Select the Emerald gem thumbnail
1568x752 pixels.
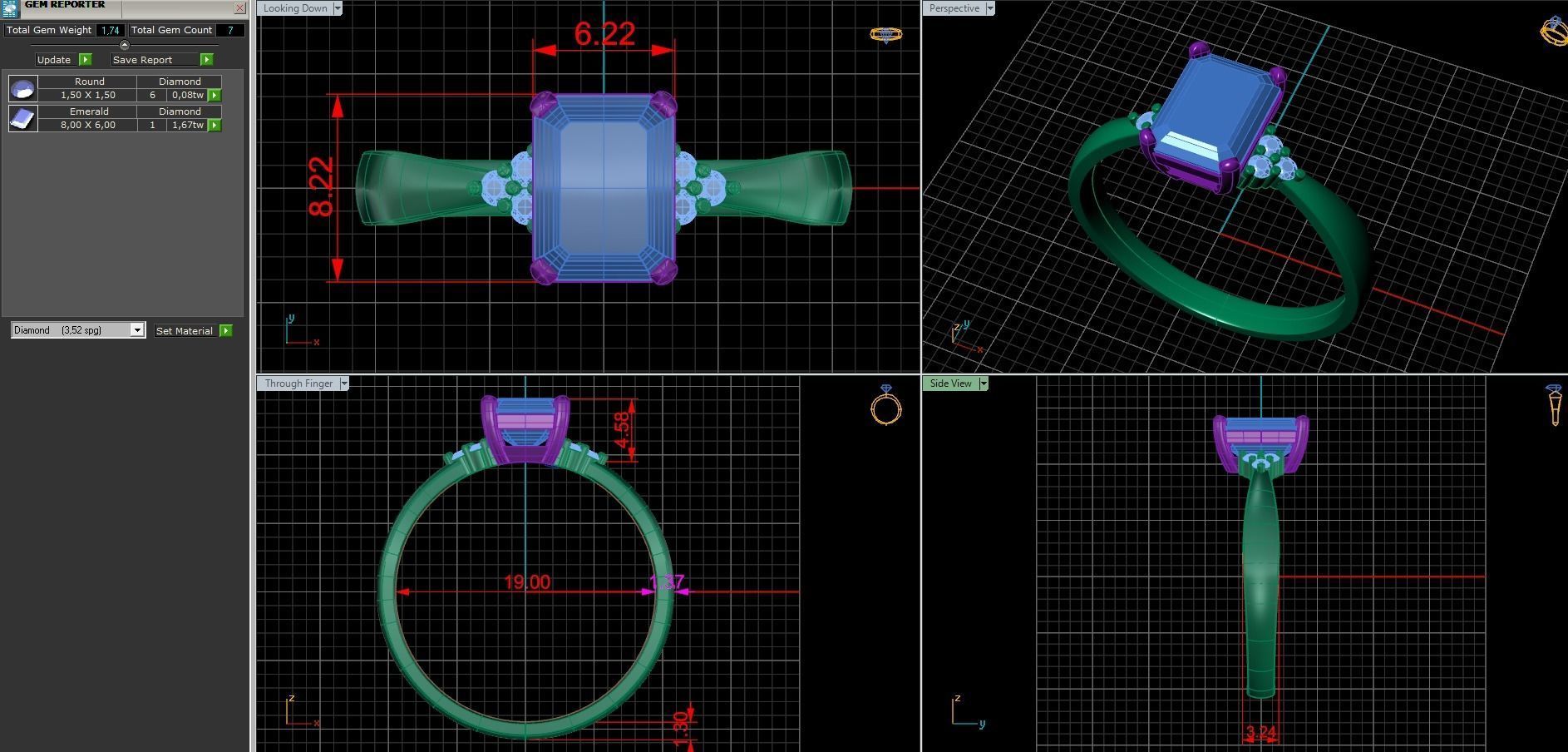click(22, 118)
